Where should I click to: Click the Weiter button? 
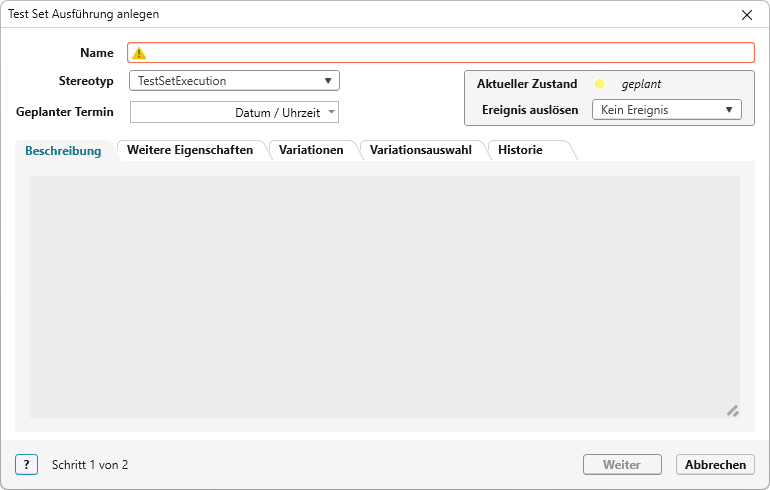[622, 464]
